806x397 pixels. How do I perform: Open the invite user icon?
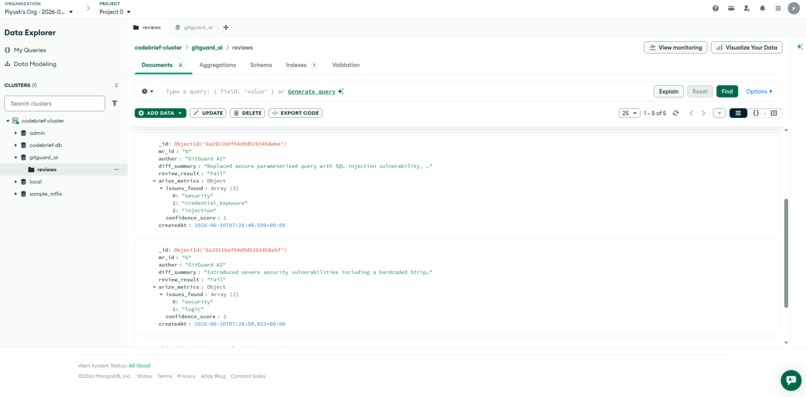746,8
